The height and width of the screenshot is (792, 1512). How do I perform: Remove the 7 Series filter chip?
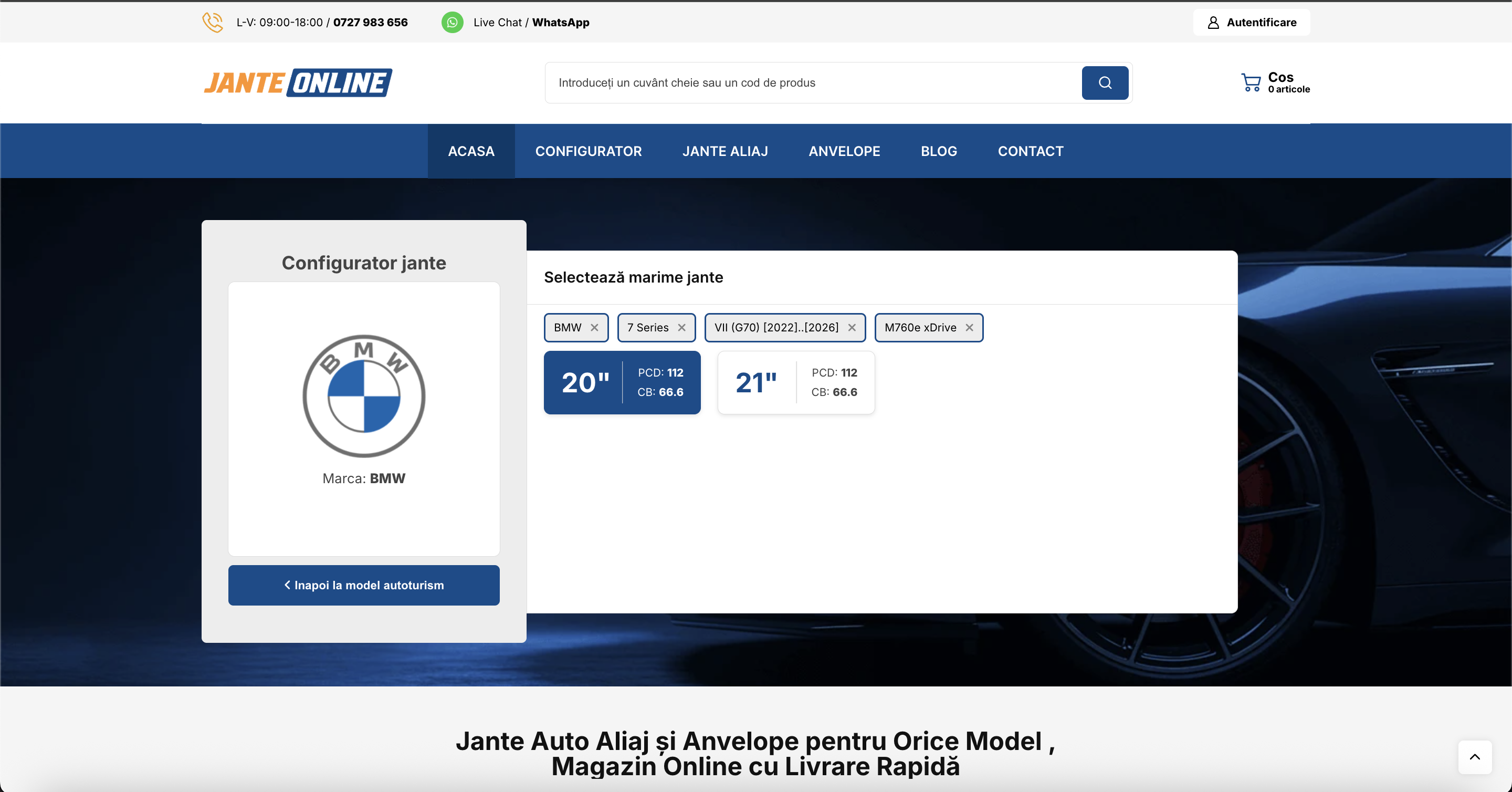click(x=681, y=328)
